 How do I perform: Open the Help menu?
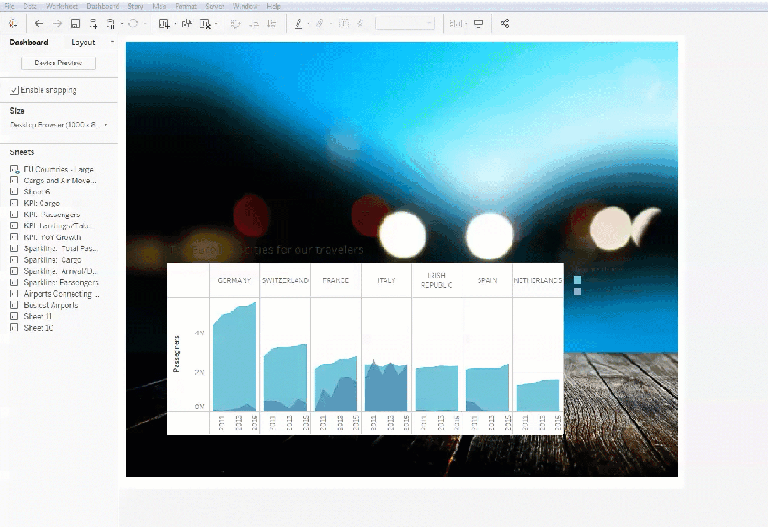pos(274,6)
